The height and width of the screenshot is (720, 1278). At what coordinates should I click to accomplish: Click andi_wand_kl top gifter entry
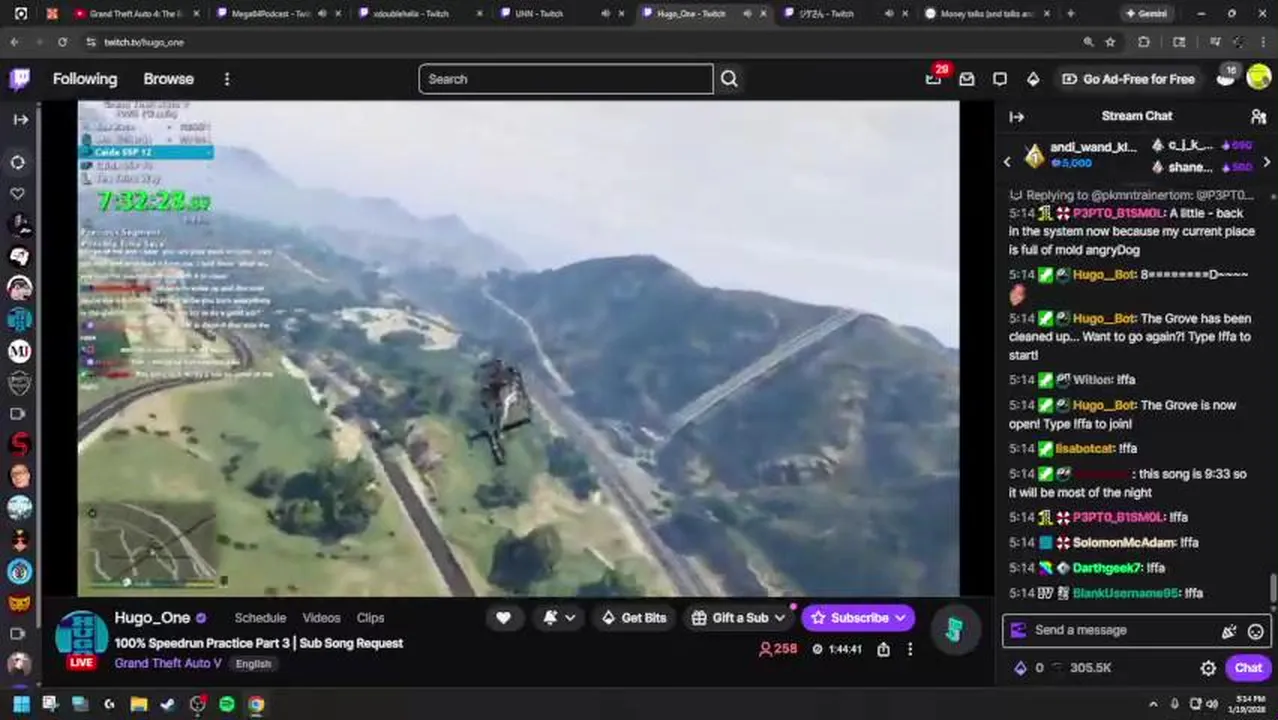pos(1082,155)
